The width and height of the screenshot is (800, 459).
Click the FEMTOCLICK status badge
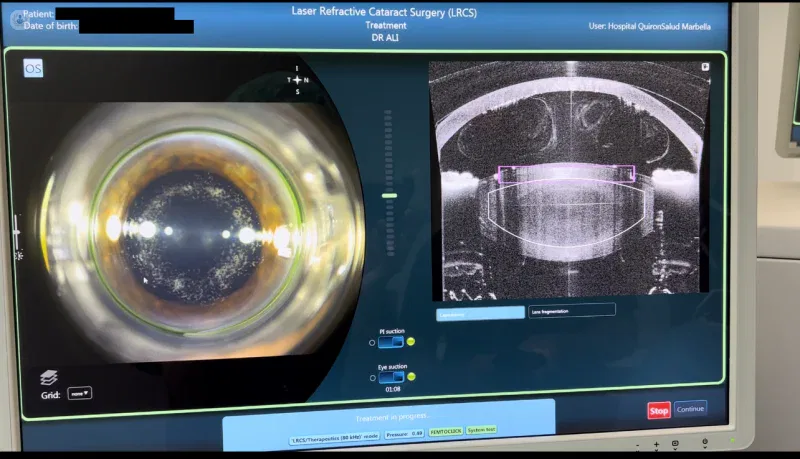[x=446, y=431]
